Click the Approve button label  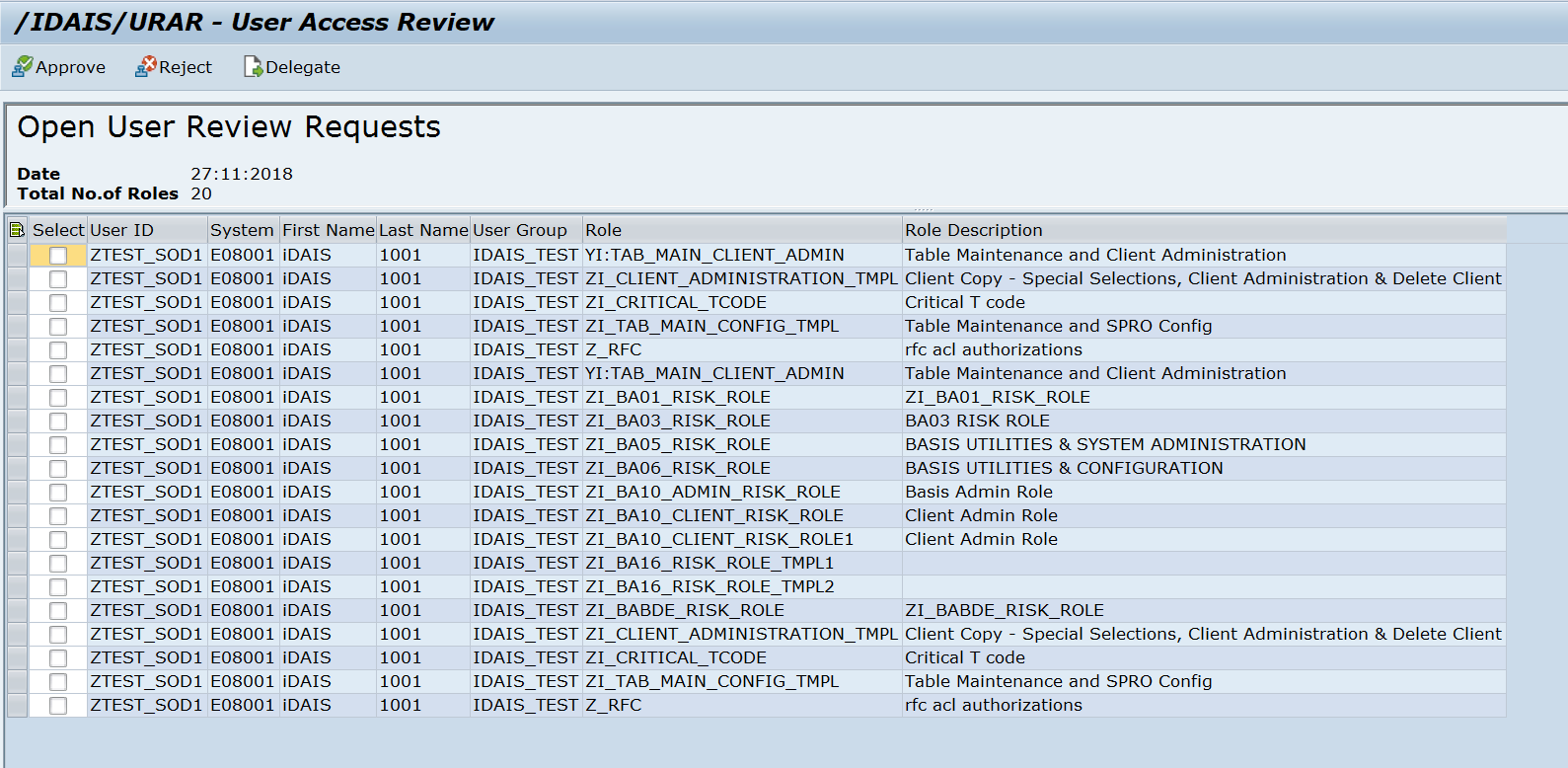pyautogui.click(x=70, y=67)
